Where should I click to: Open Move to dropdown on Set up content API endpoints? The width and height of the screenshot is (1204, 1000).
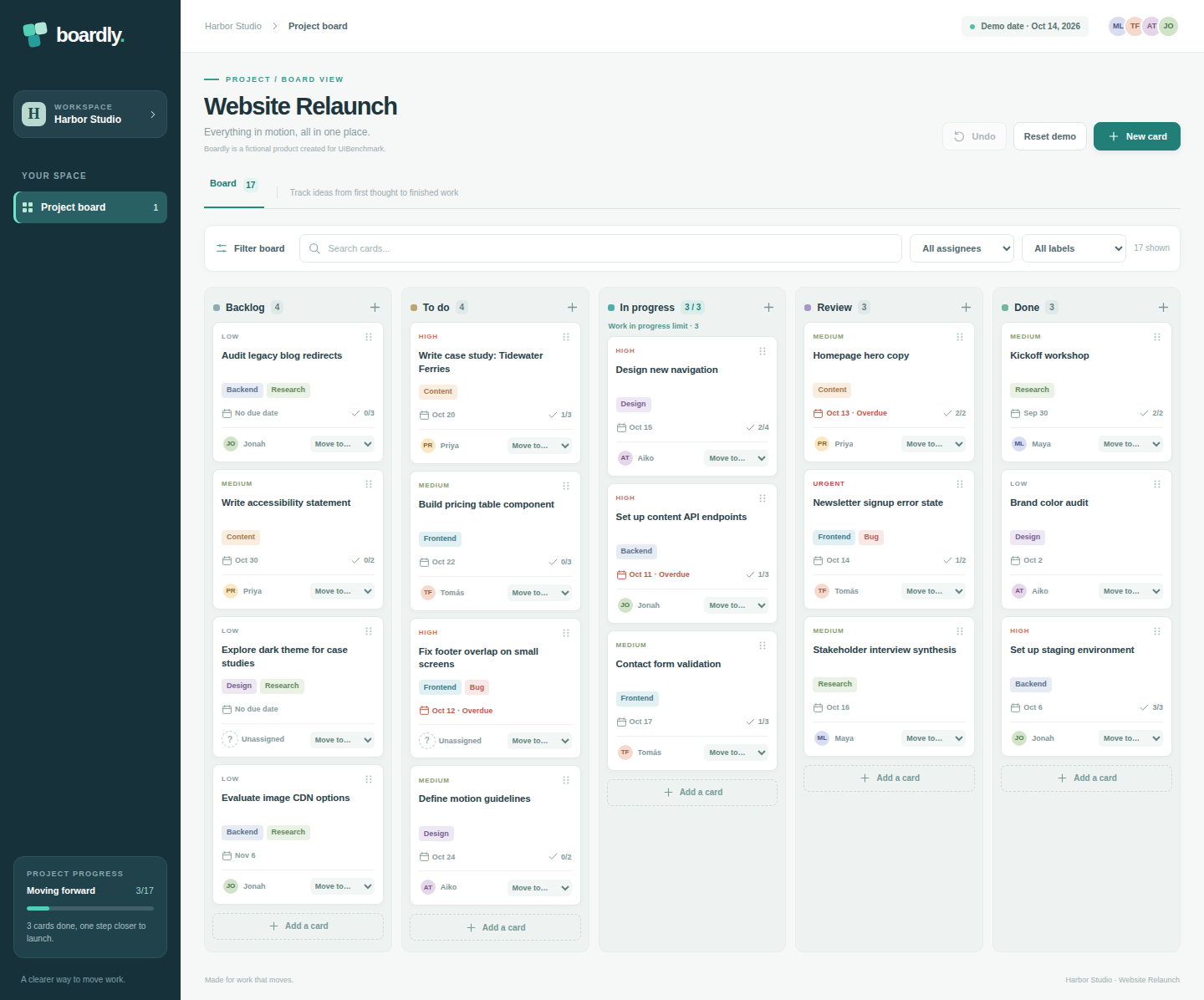(736, 605)
